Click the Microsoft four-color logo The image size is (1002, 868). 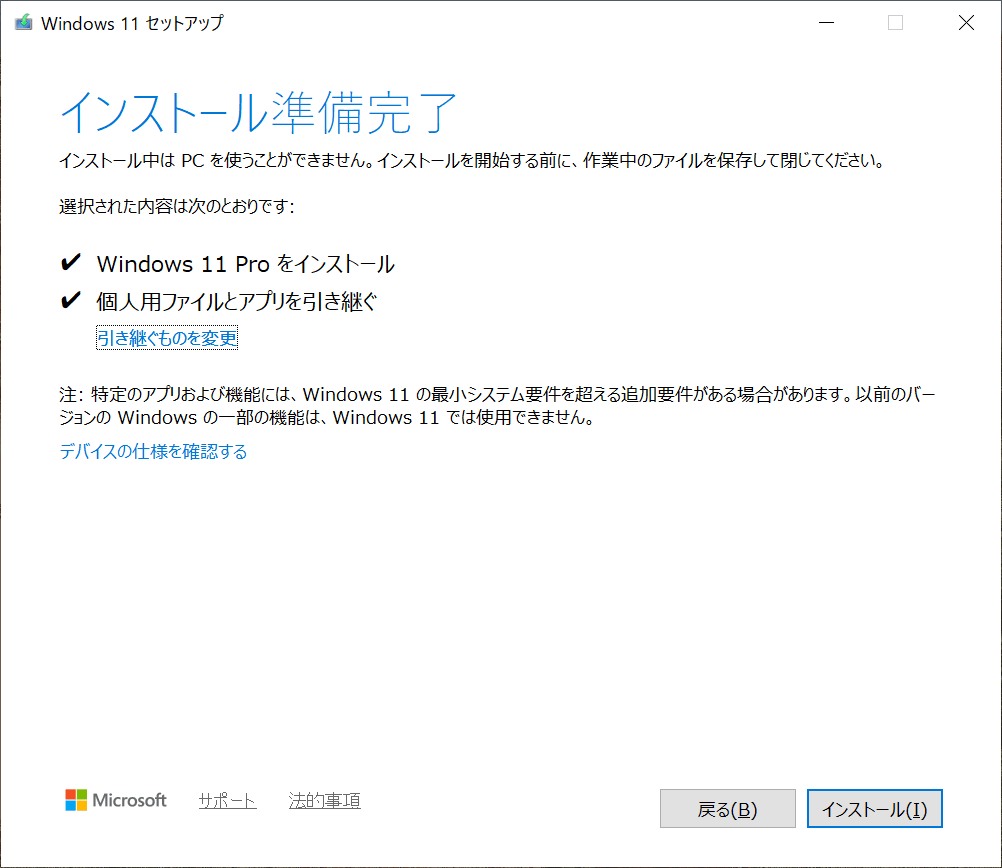(76, 800)
